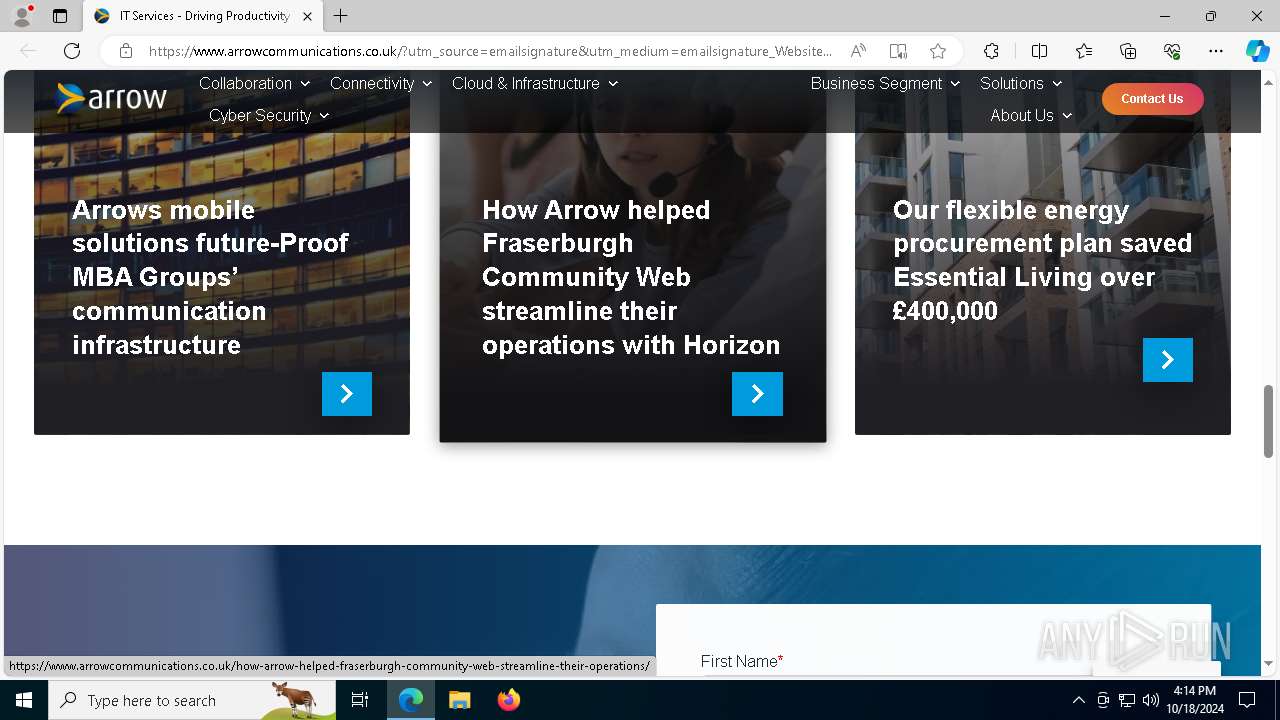Open Immersive Reader icon
Image resolution: width=1280 pixels, height=720 pixels.
898,51
